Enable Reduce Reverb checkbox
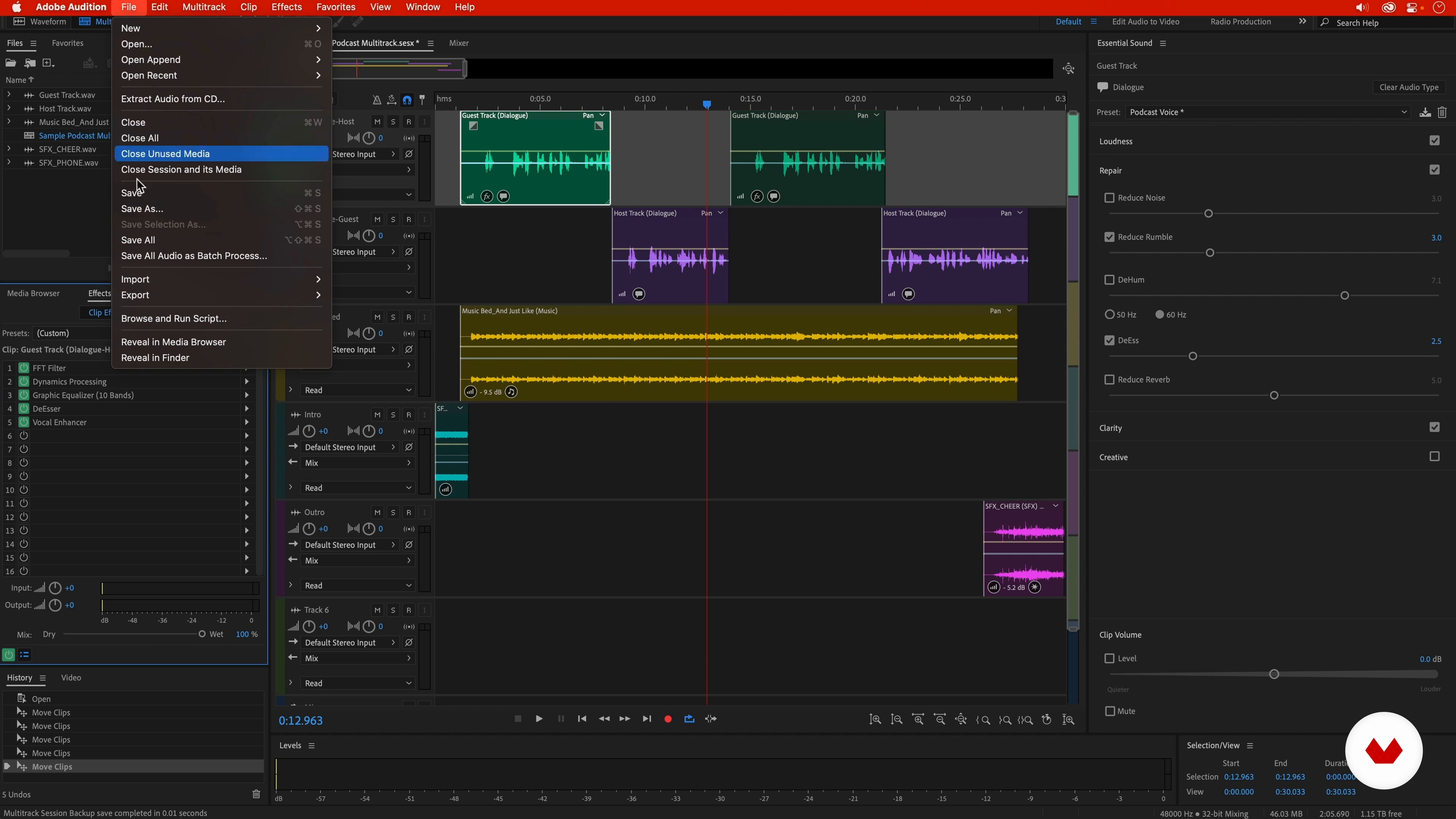This screenshot has height=819, width=1456. (1109, 380)
